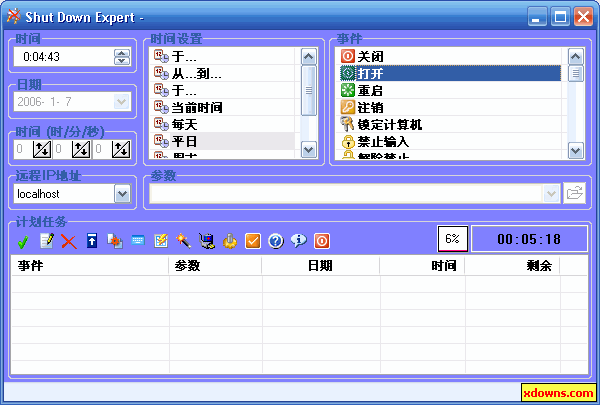Click the hours spin button
The height and width of the screenshot is (405, 600).
point(42,149)
